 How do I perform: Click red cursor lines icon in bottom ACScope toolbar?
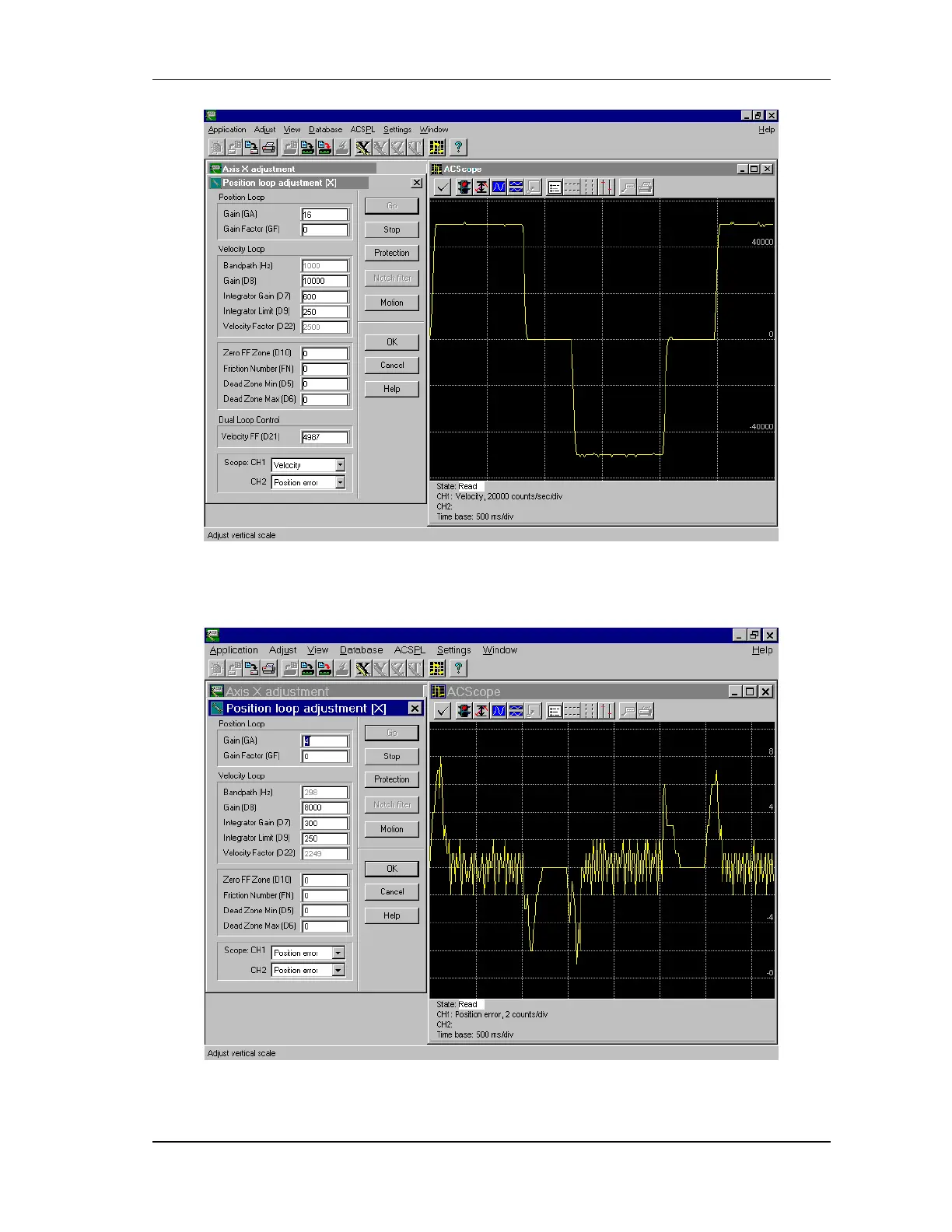[606, 710]
